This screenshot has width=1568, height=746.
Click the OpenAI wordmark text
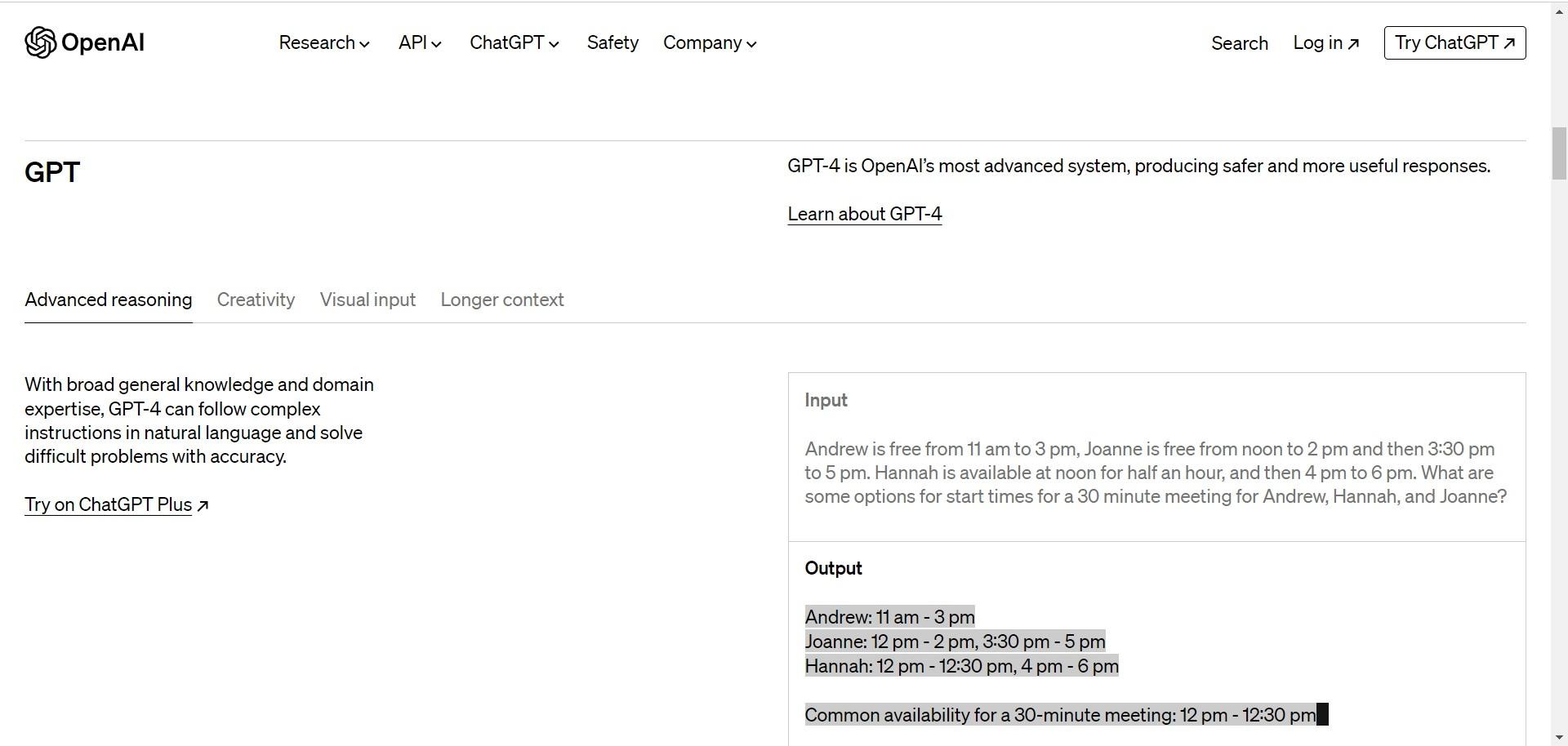[x=103, y=42]
